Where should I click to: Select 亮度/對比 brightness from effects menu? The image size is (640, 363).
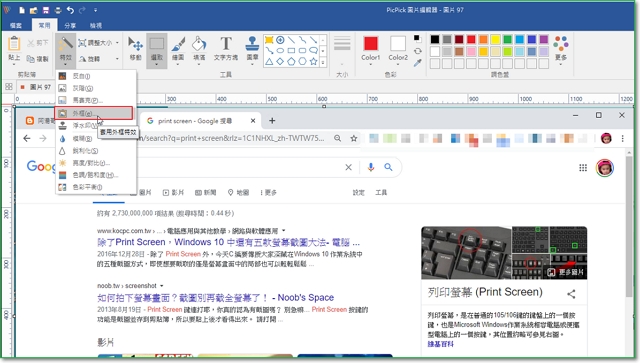[x=96, y=163]
